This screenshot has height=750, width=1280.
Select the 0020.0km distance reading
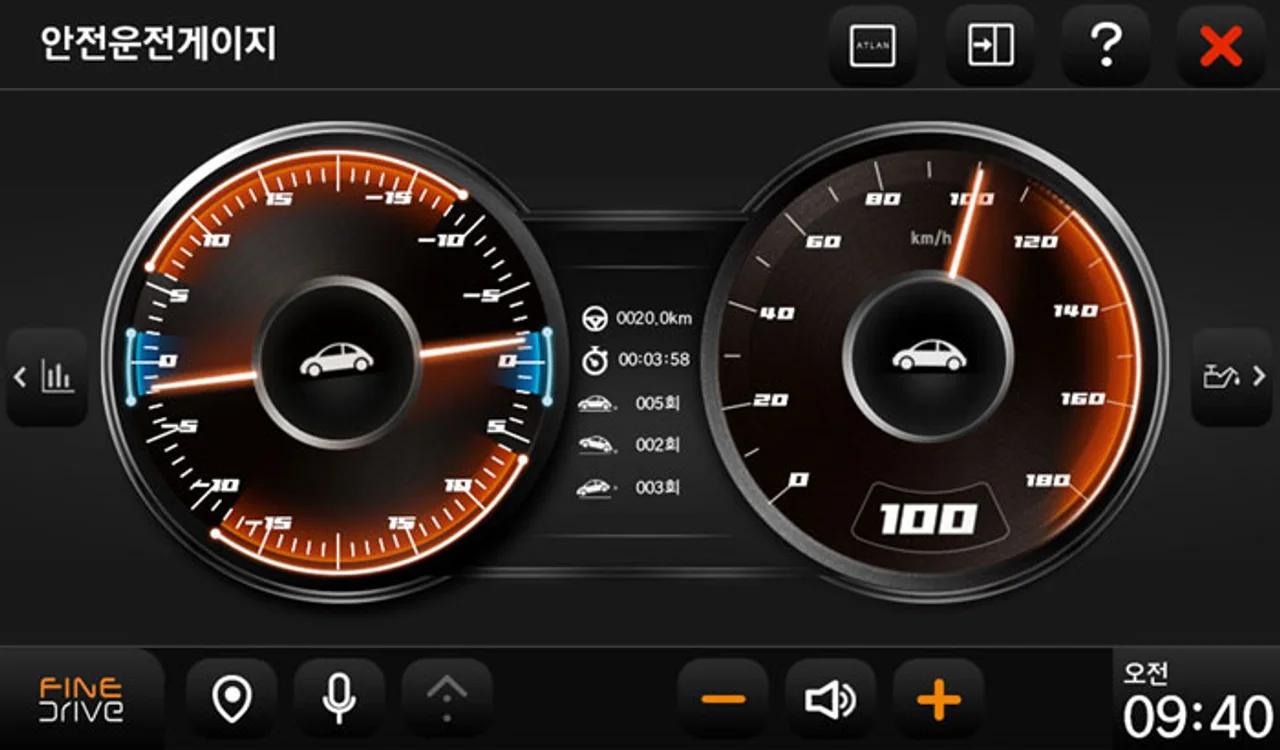click(x=654, y=319)
